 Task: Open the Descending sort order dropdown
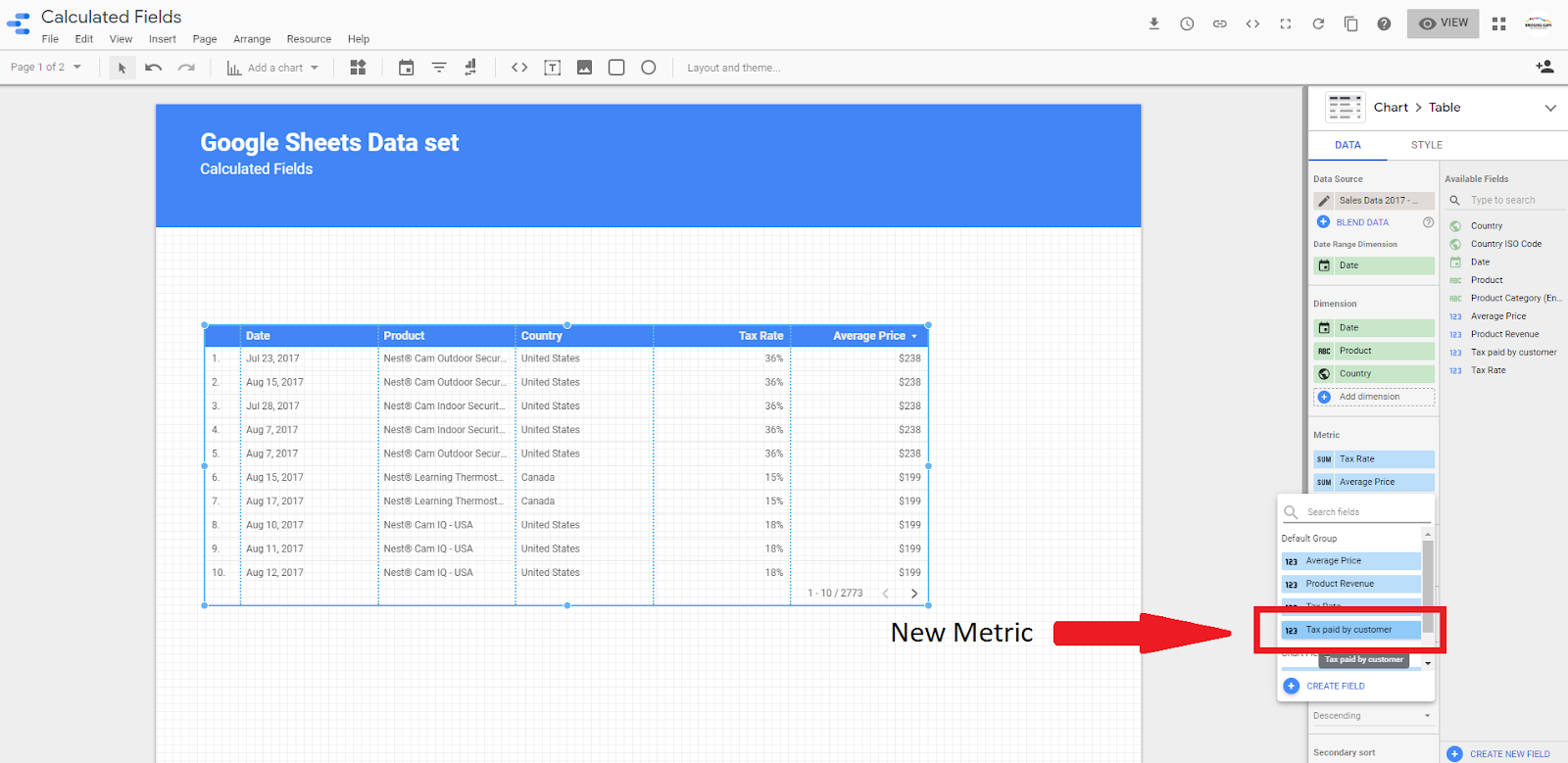[x=1372, y=716]
